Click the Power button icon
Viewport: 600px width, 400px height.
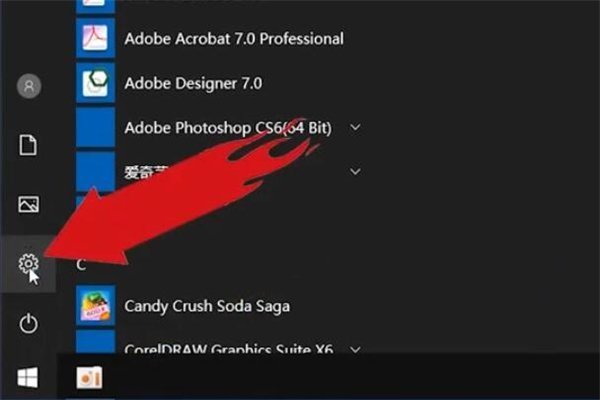pos(28,322)
